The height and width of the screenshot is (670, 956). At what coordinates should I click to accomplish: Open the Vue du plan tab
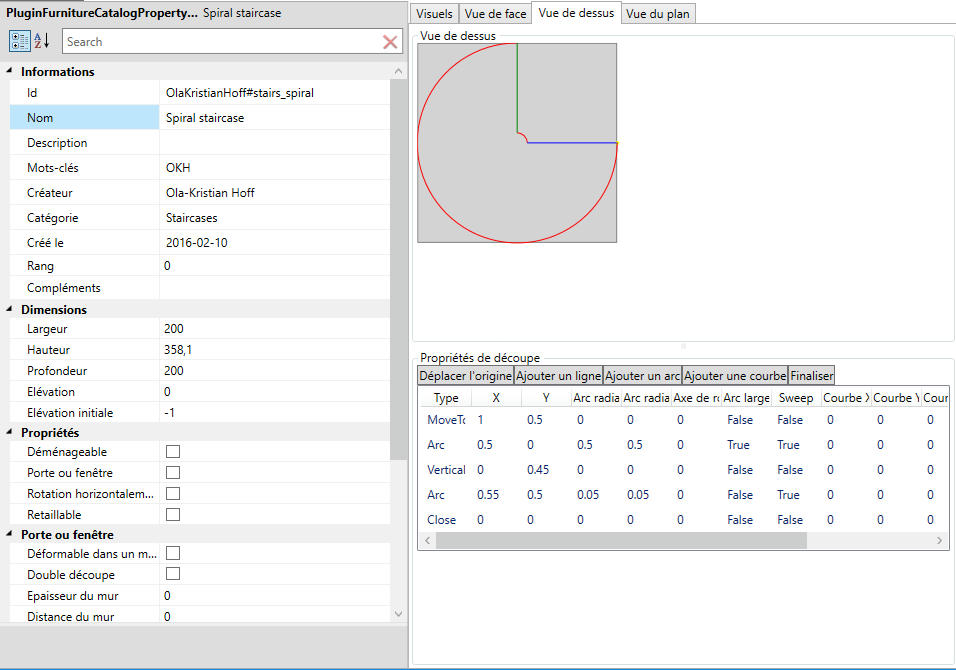click(658, 14)
